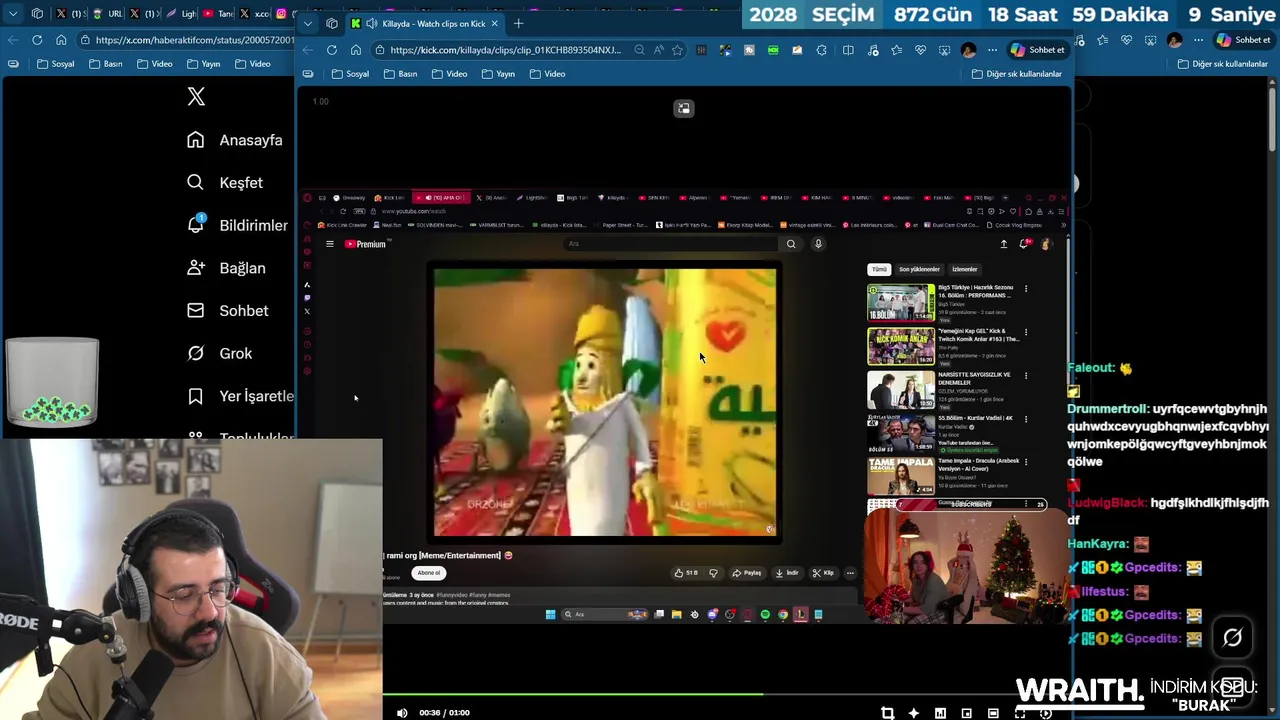This screenshot has width=1280, height=720.
Task: Open floating Grok button on X page
Action: 1232,637
